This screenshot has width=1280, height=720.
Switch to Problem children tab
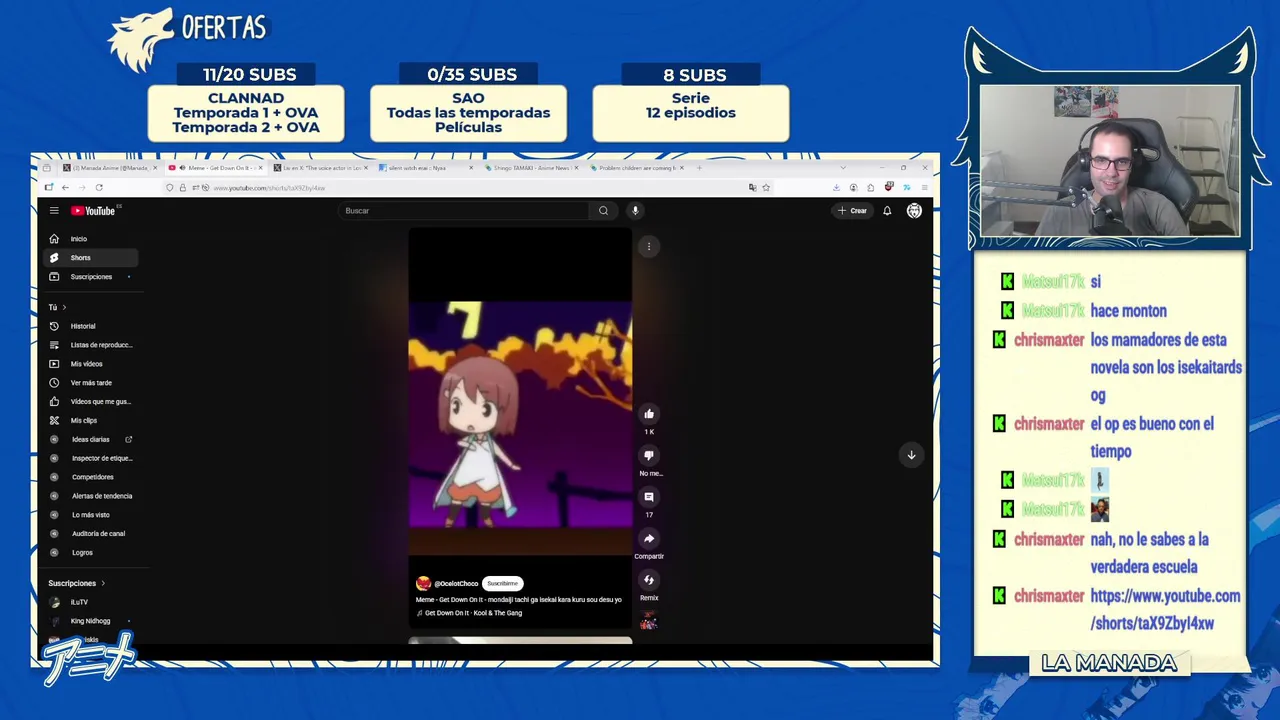point(636,168)
